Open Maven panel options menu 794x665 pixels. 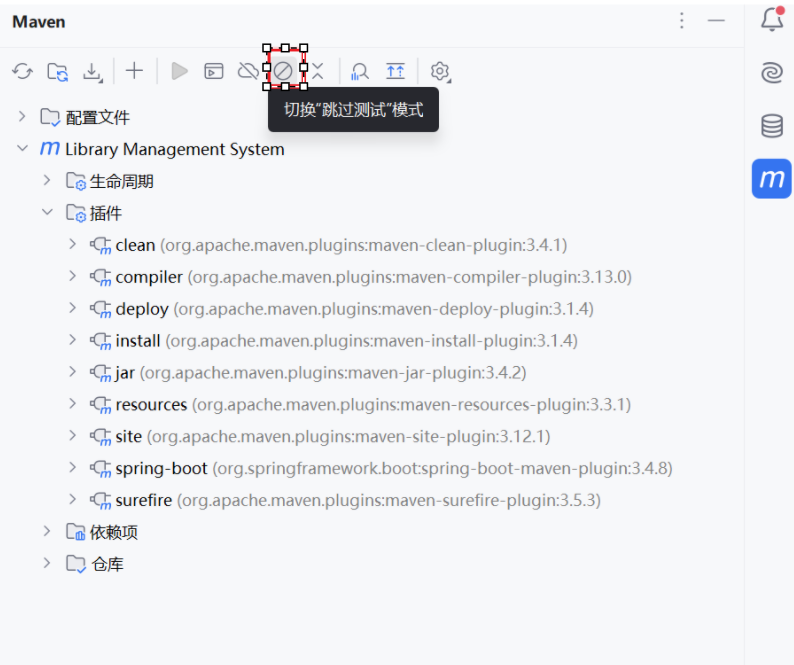click(x=682, y=21)
